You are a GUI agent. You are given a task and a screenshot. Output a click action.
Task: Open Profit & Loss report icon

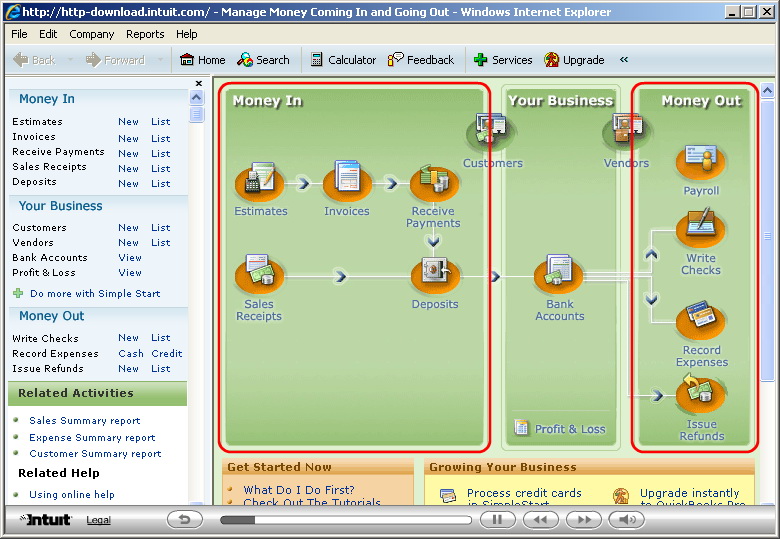(521, 428)
